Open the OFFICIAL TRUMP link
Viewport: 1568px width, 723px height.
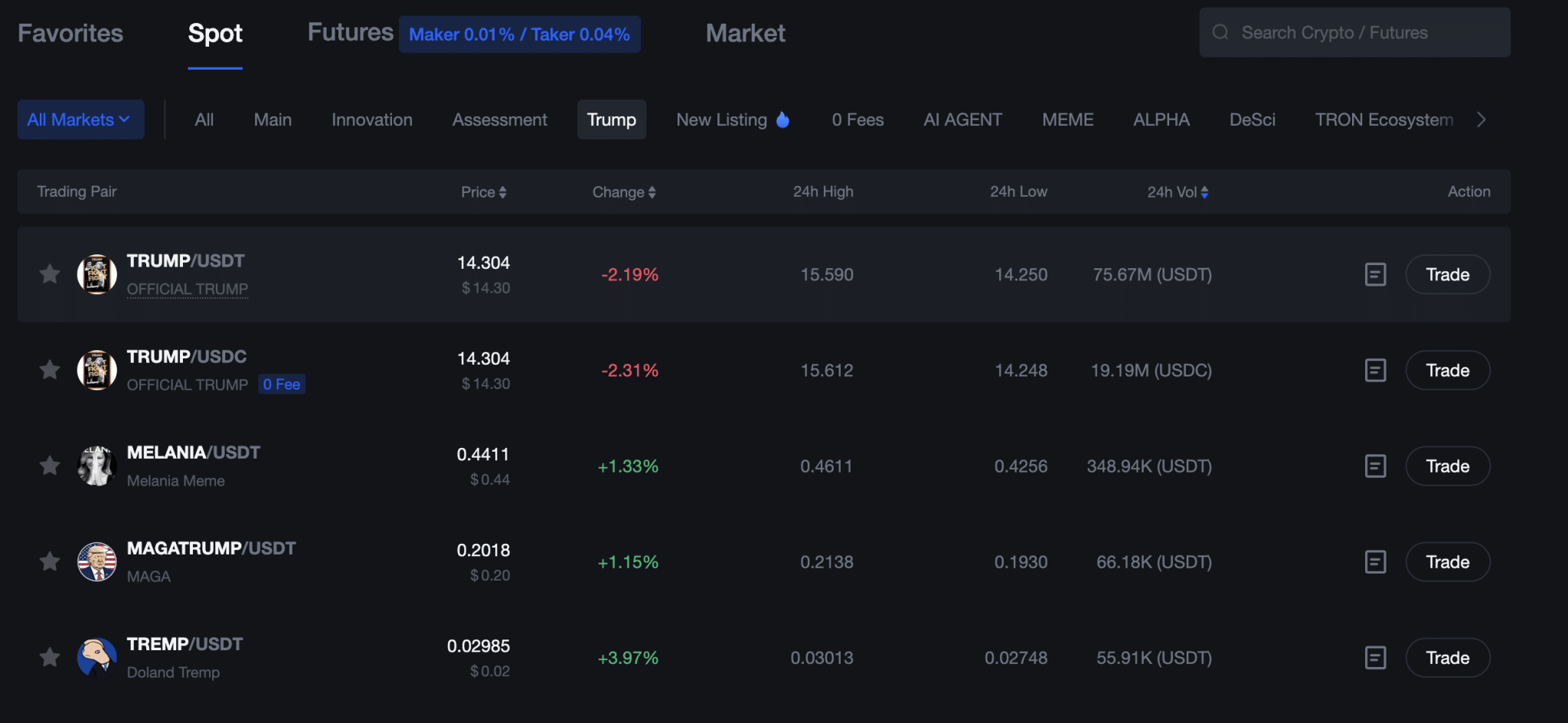[x=187, y=289]
